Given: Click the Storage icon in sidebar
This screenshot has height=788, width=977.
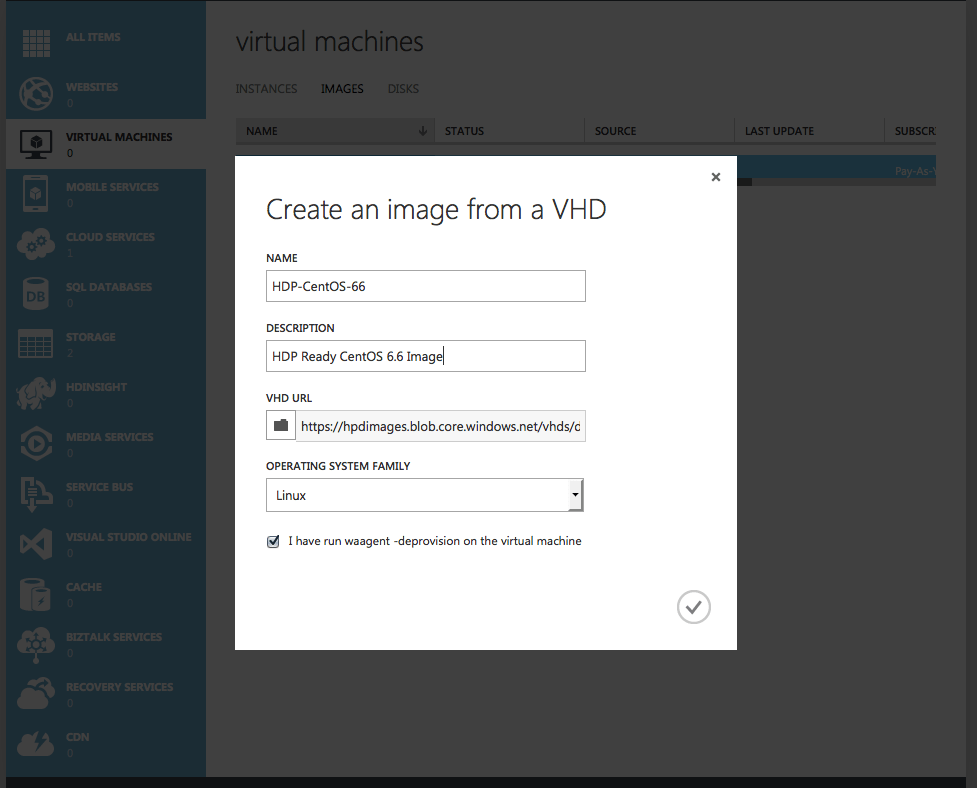Looking at the screenshot, I should 35,343.
